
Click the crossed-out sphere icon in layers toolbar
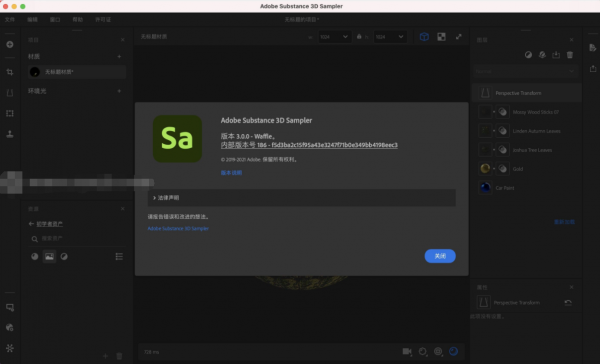coord(542,55)
